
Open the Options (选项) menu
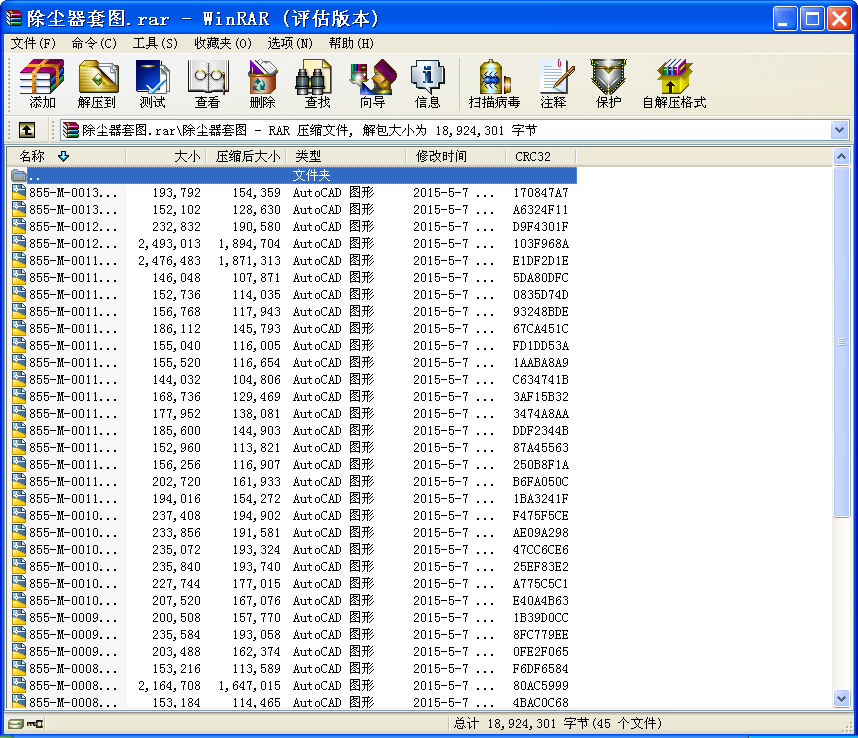coord(289,43)
